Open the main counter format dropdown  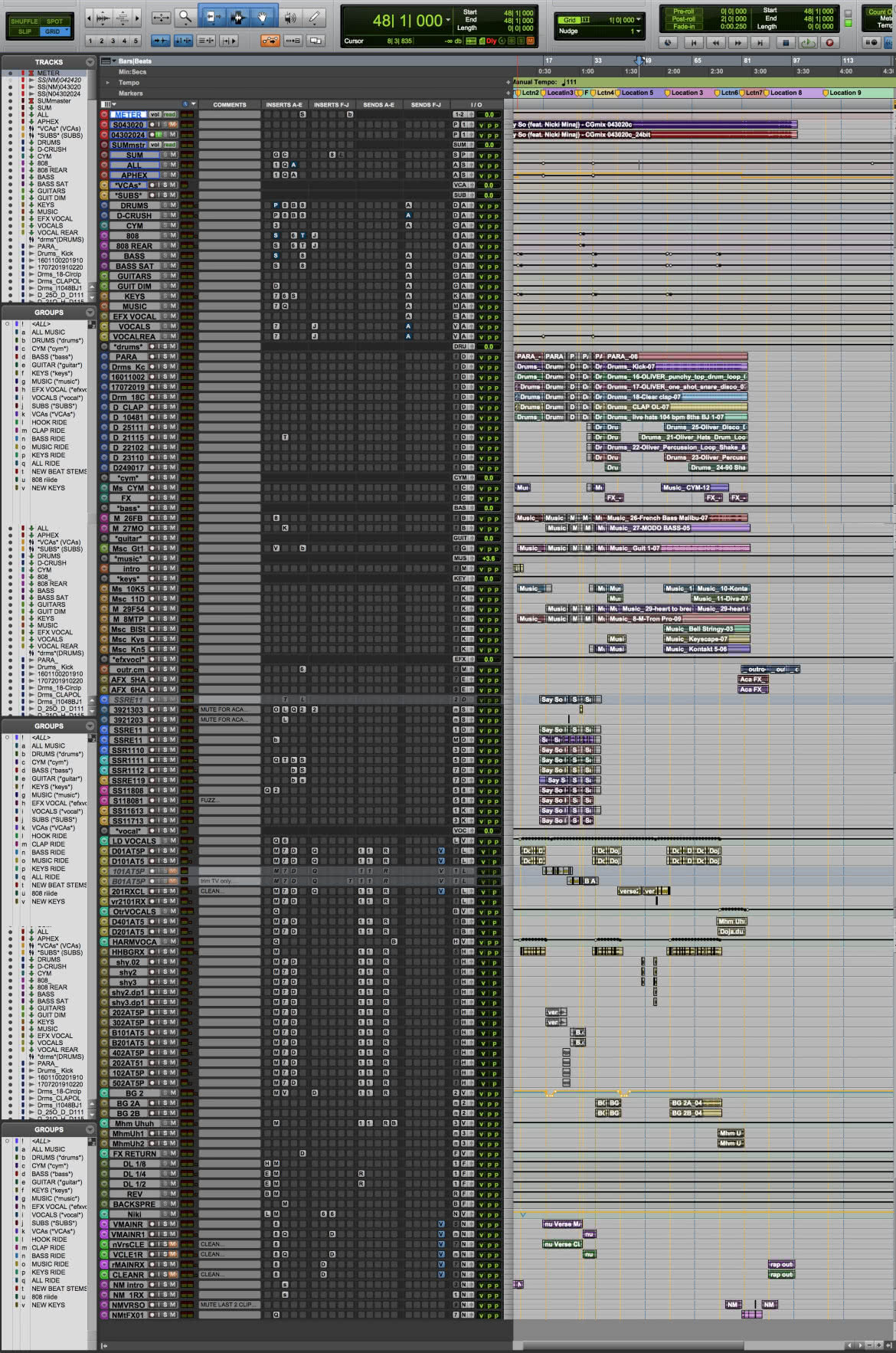(448, 21)
